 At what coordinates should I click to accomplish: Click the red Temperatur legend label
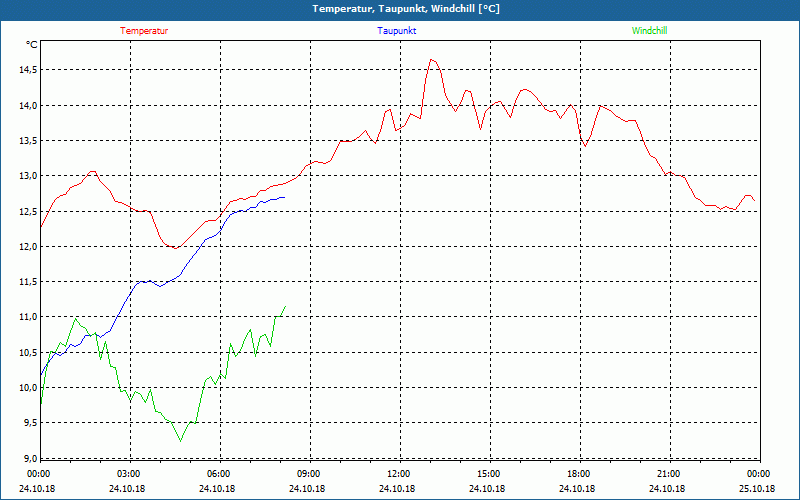(x=144, y=31)
